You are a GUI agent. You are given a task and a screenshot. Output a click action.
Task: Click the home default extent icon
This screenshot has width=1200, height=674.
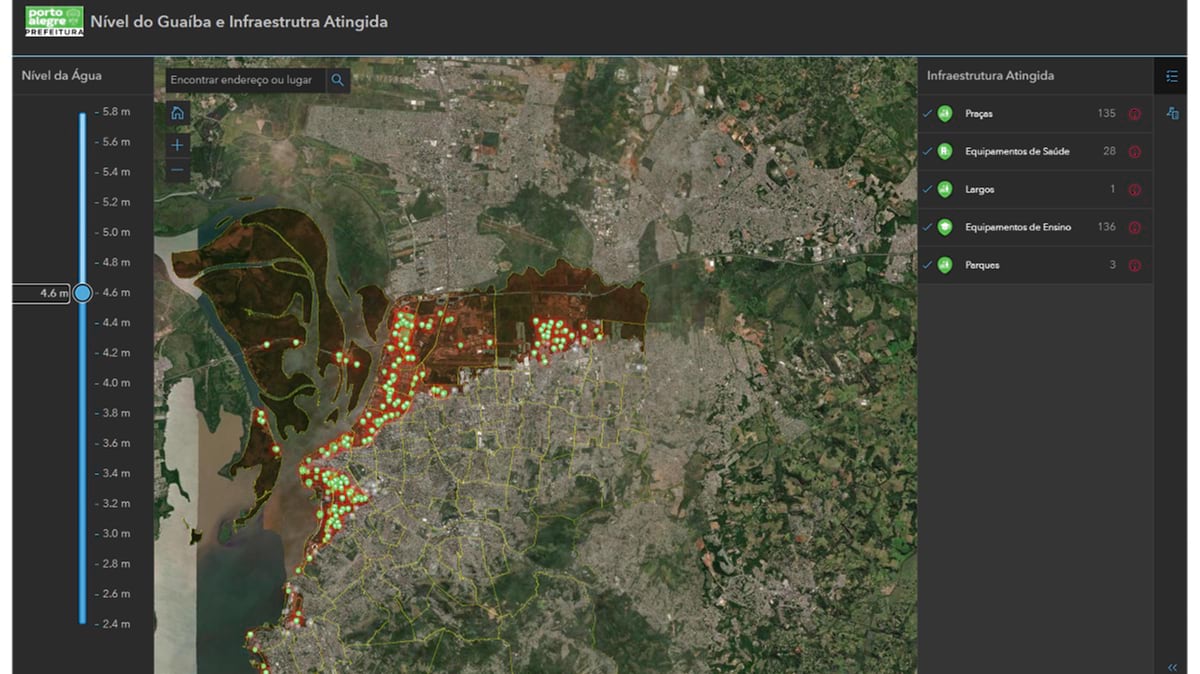pyautogui.click(x=177, y=112)
